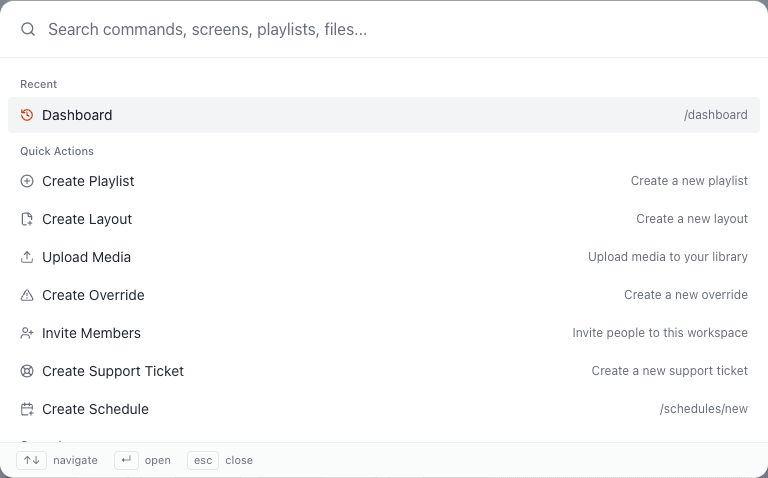Click the 'Create a new layout' description

point(692,218)
